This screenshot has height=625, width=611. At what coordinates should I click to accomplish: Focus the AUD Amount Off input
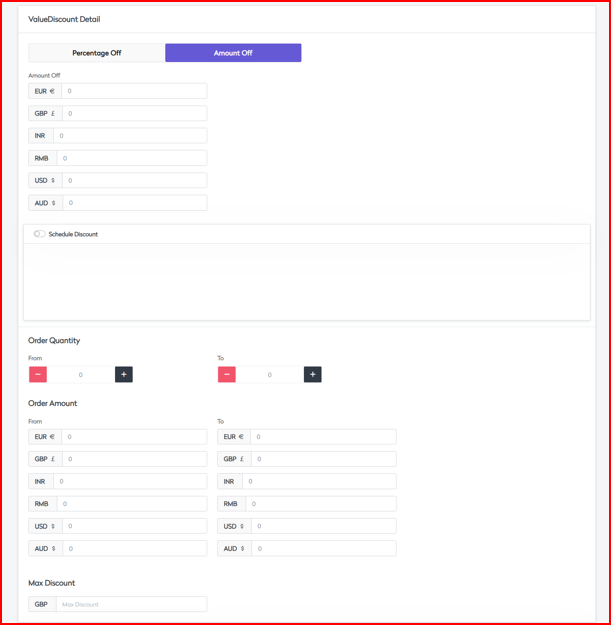[134, 203]
